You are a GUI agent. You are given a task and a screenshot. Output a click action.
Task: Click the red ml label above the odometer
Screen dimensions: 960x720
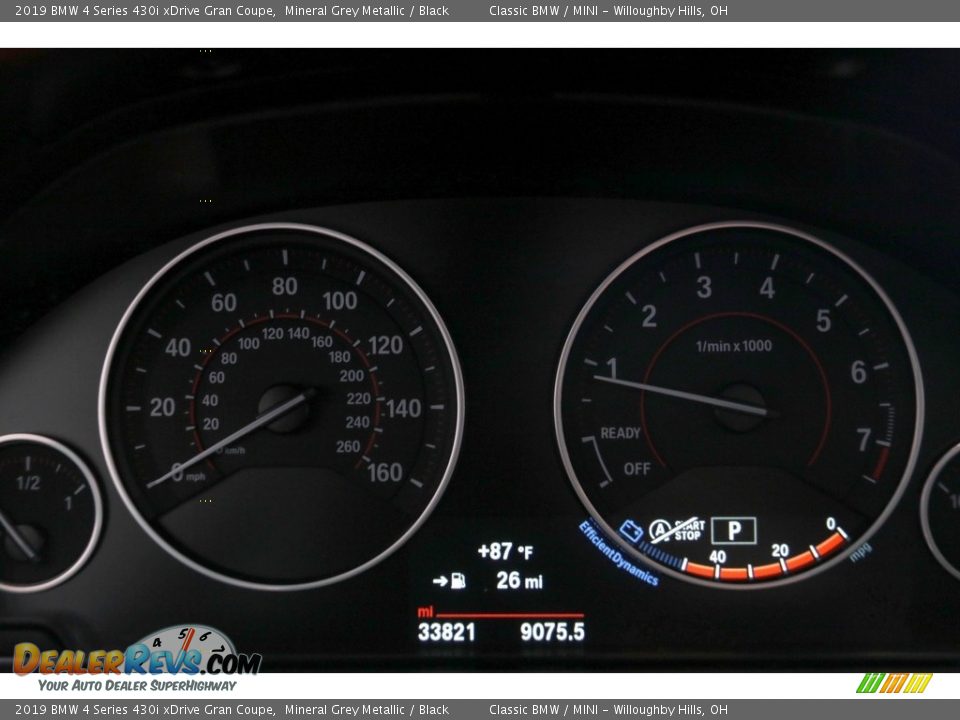click(425, 612)
